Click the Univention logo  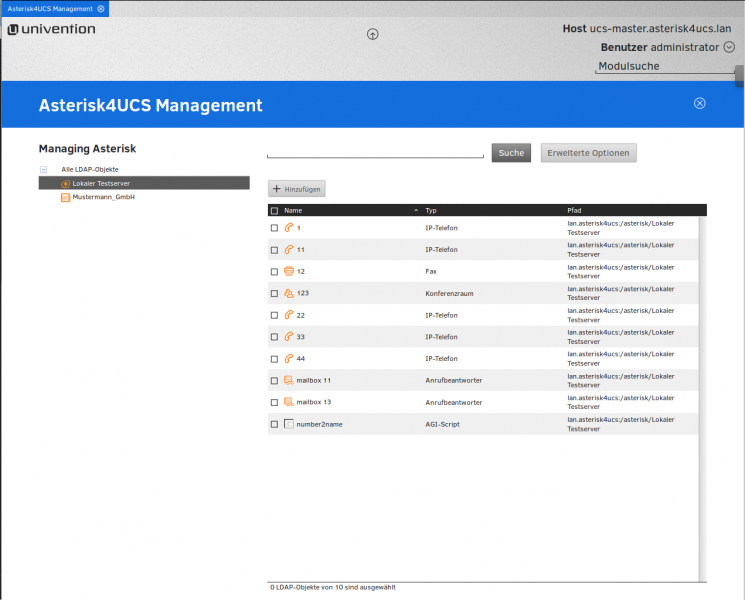(x=51, y=29)
